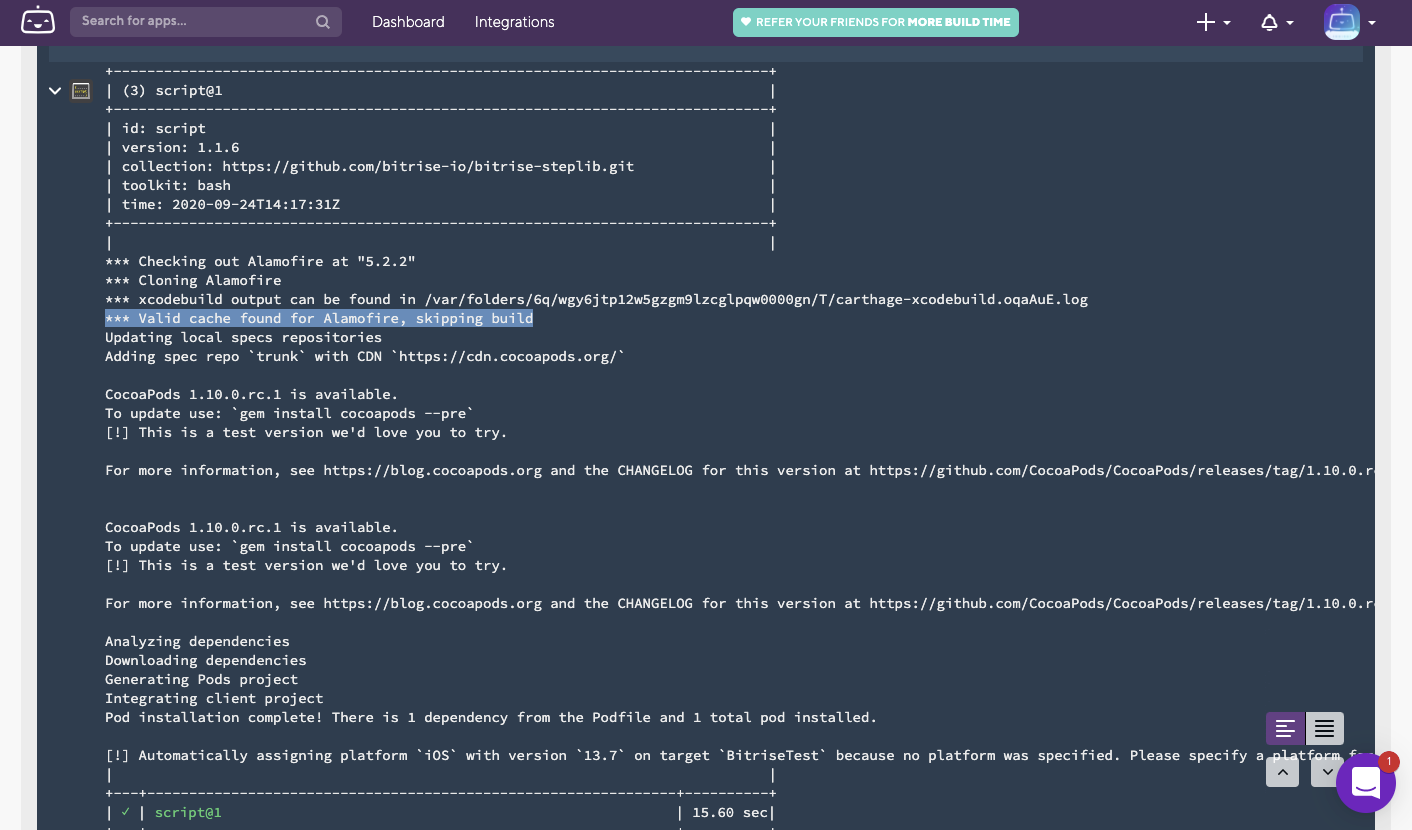Image resolution: width=1412 pixels, height=830 pixels.
Task: Click the time 2020-09-24 line
Action: [x=231, y=205]
